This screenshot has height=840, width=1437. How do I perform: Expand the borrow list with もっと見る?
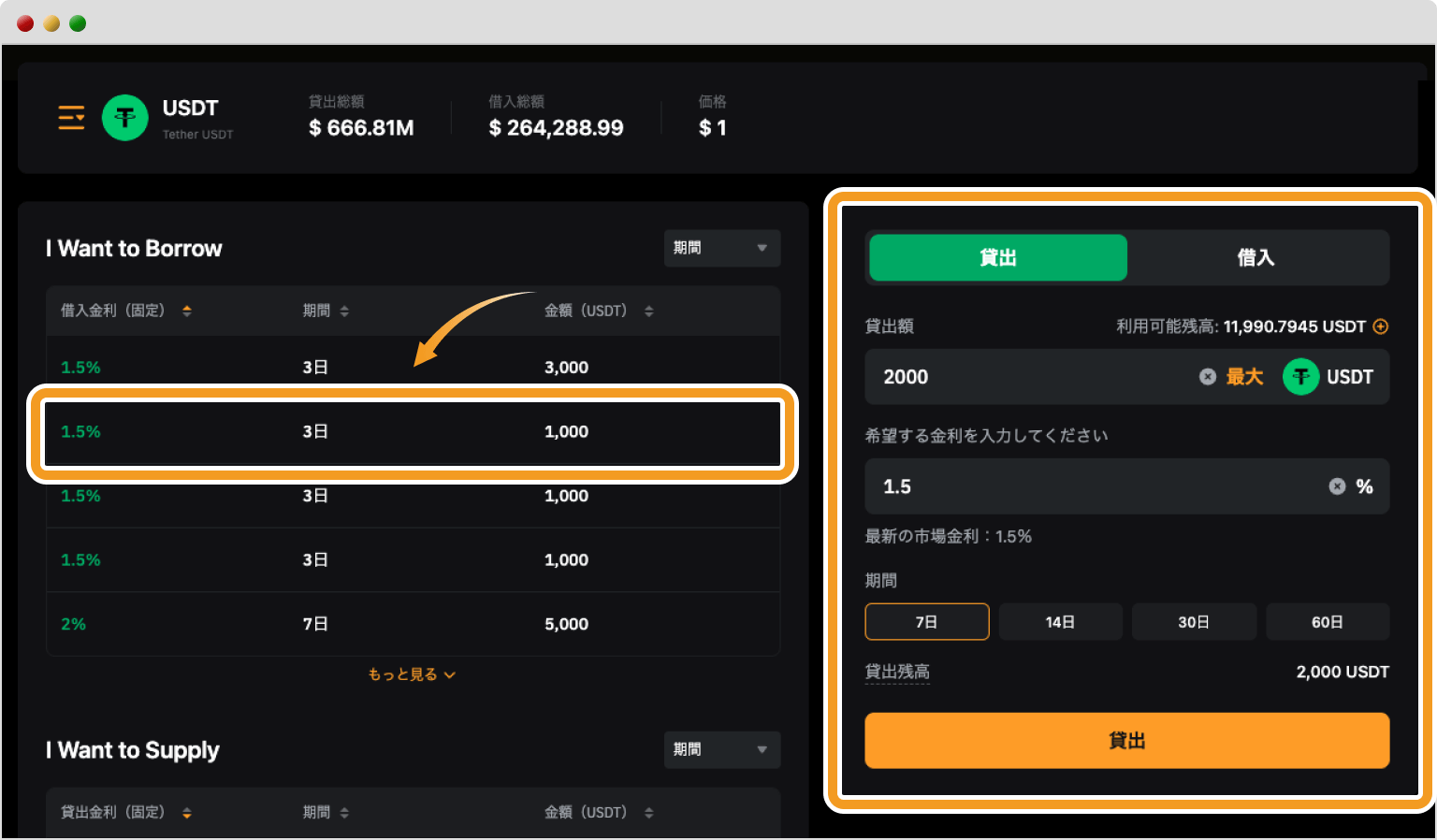click(x=412, y=674)
